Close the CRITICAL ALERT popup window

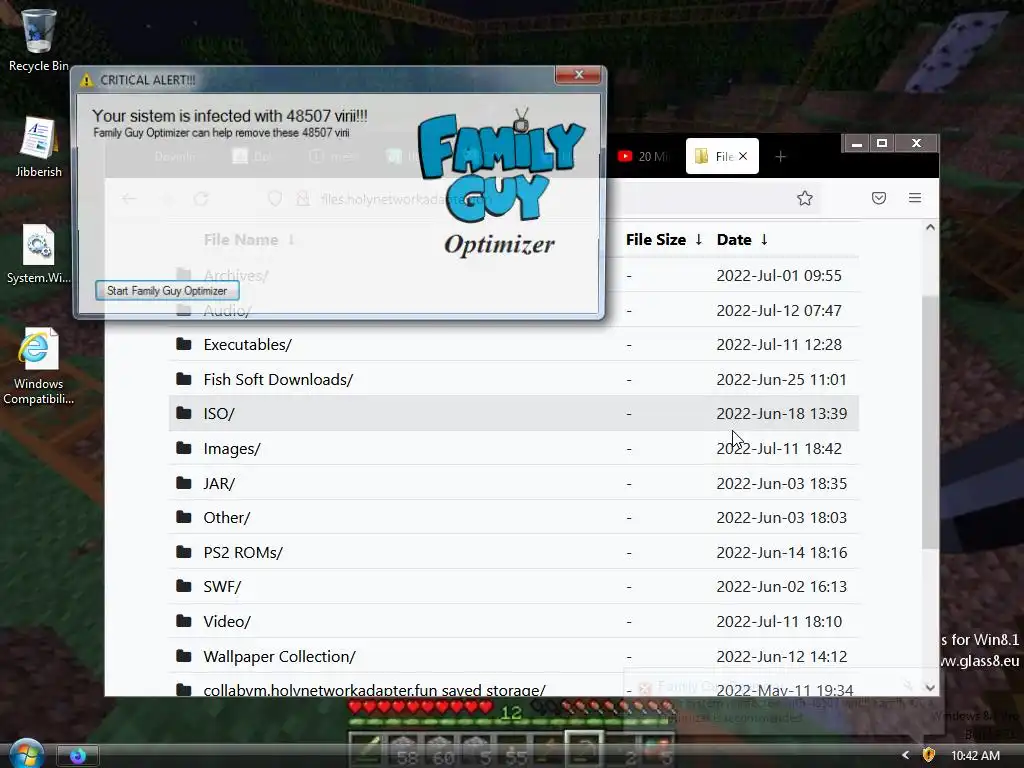[578, 75]
